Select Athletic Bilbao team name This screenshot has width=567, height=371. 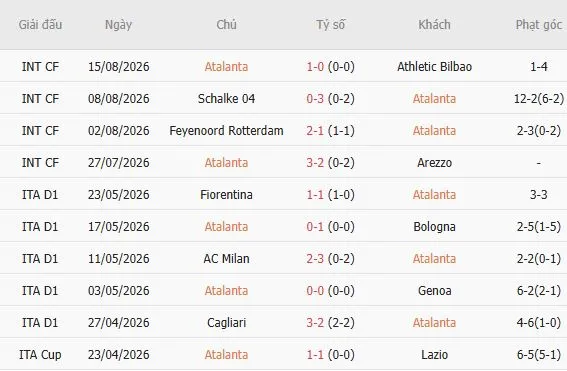point(434,67)
